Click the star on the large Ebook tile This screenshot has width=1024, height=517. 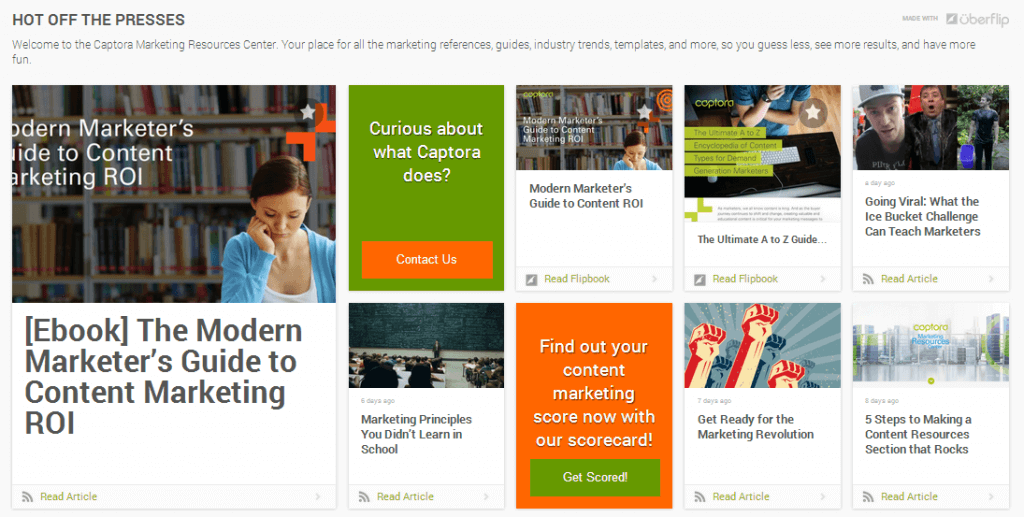[308, 112]
